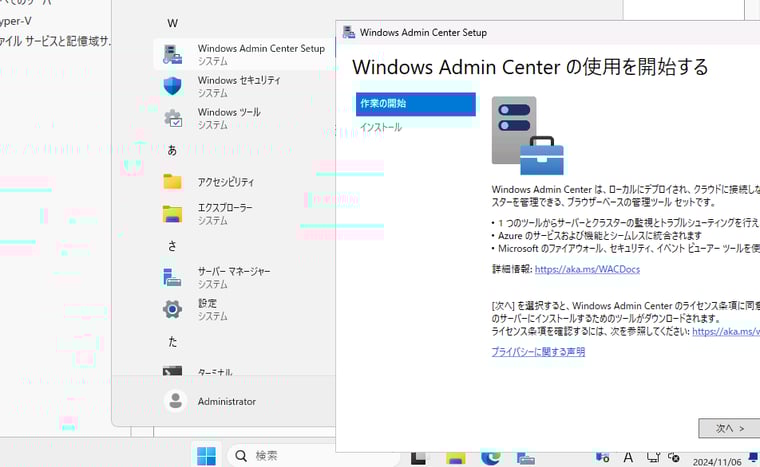Open the Edge browser taskbar icon
760x467 pixels.
[491, 457]
